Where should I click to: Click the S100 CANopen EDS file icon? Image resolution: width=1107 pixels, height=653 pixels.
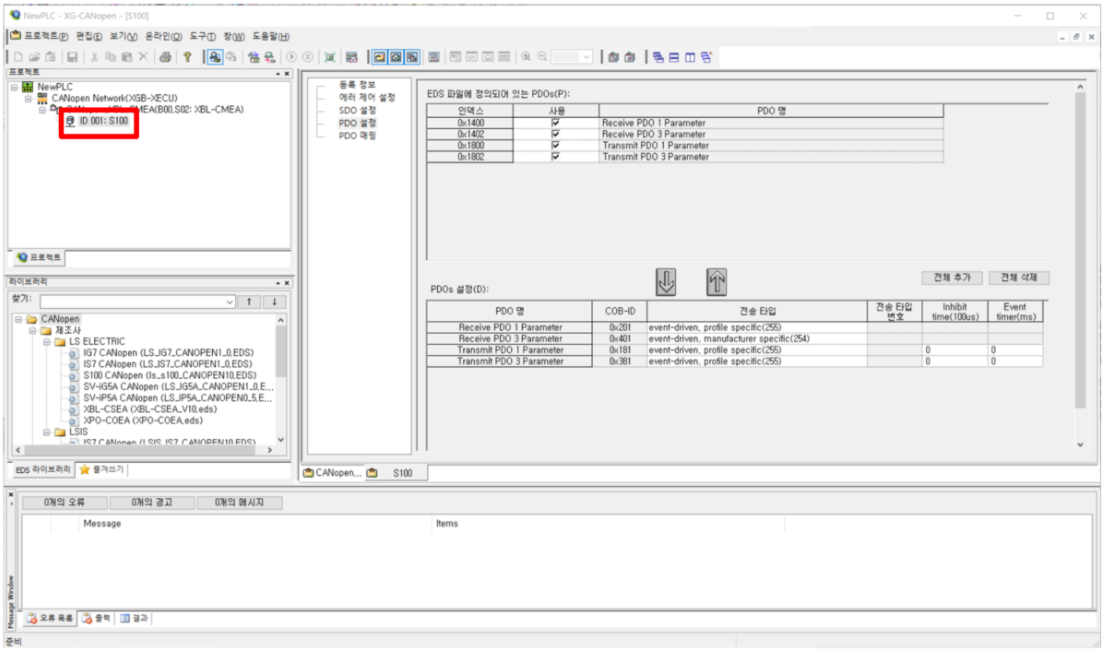click(x=74, y=375)
